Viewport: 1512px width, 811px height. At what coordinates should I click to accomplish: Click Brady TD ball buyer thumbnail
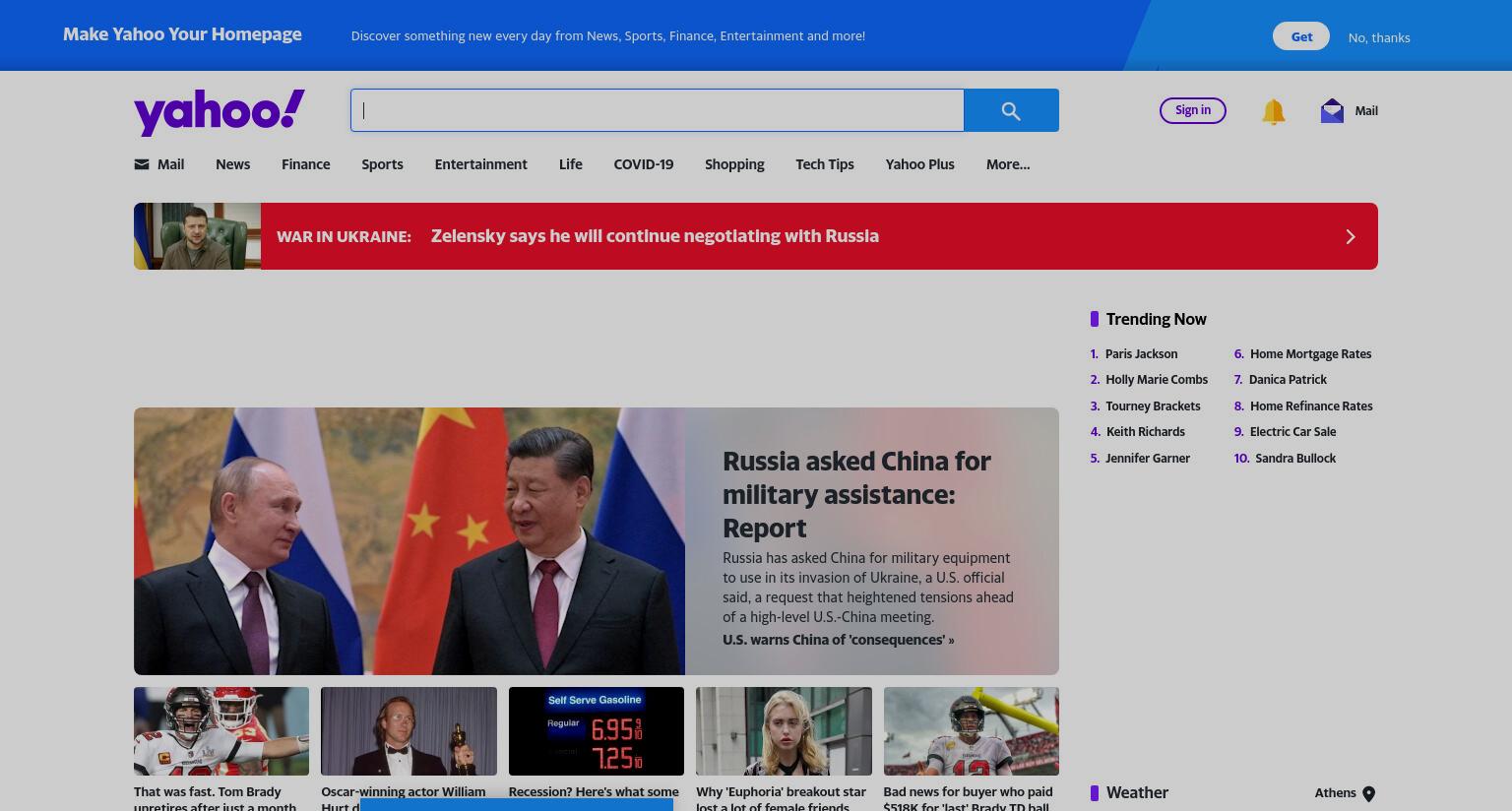pos(972,731)
